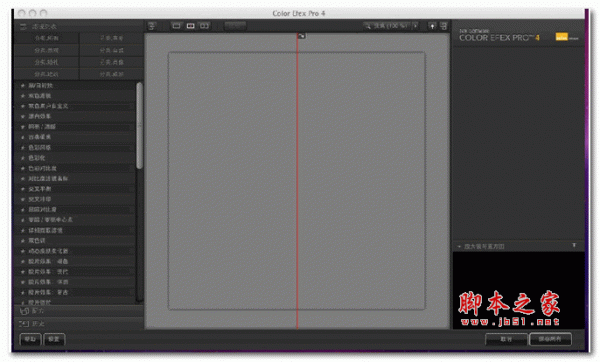
Task: Choose the 详细提取滤镜 filter row
Action: [x=75, y=230]
